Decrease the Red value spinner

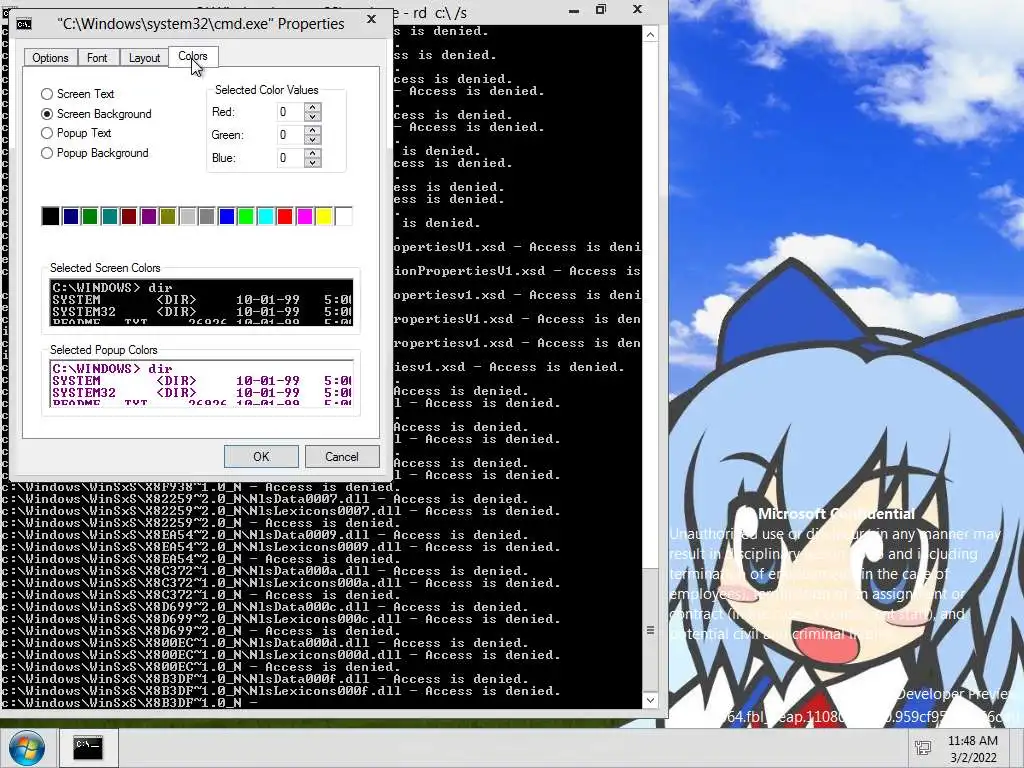click(313, 116)
